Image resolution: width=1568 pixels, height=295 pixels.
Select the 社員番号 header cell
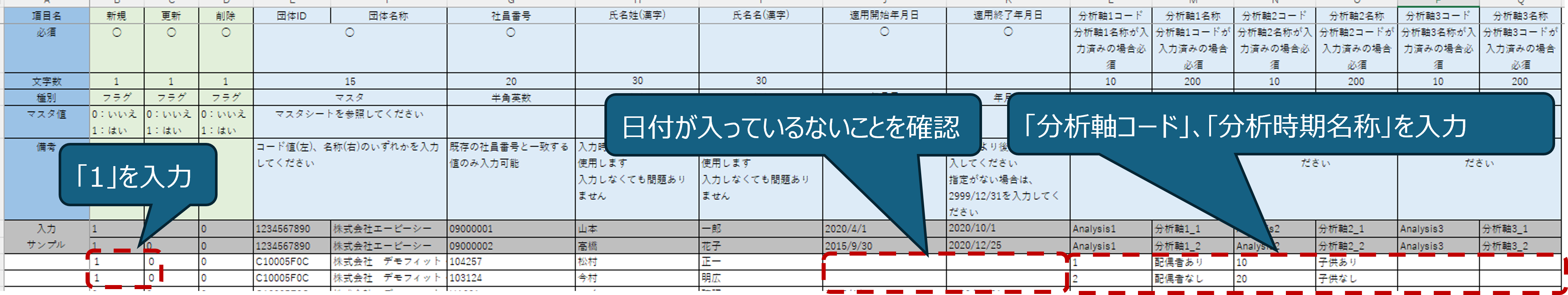(510, 16)
